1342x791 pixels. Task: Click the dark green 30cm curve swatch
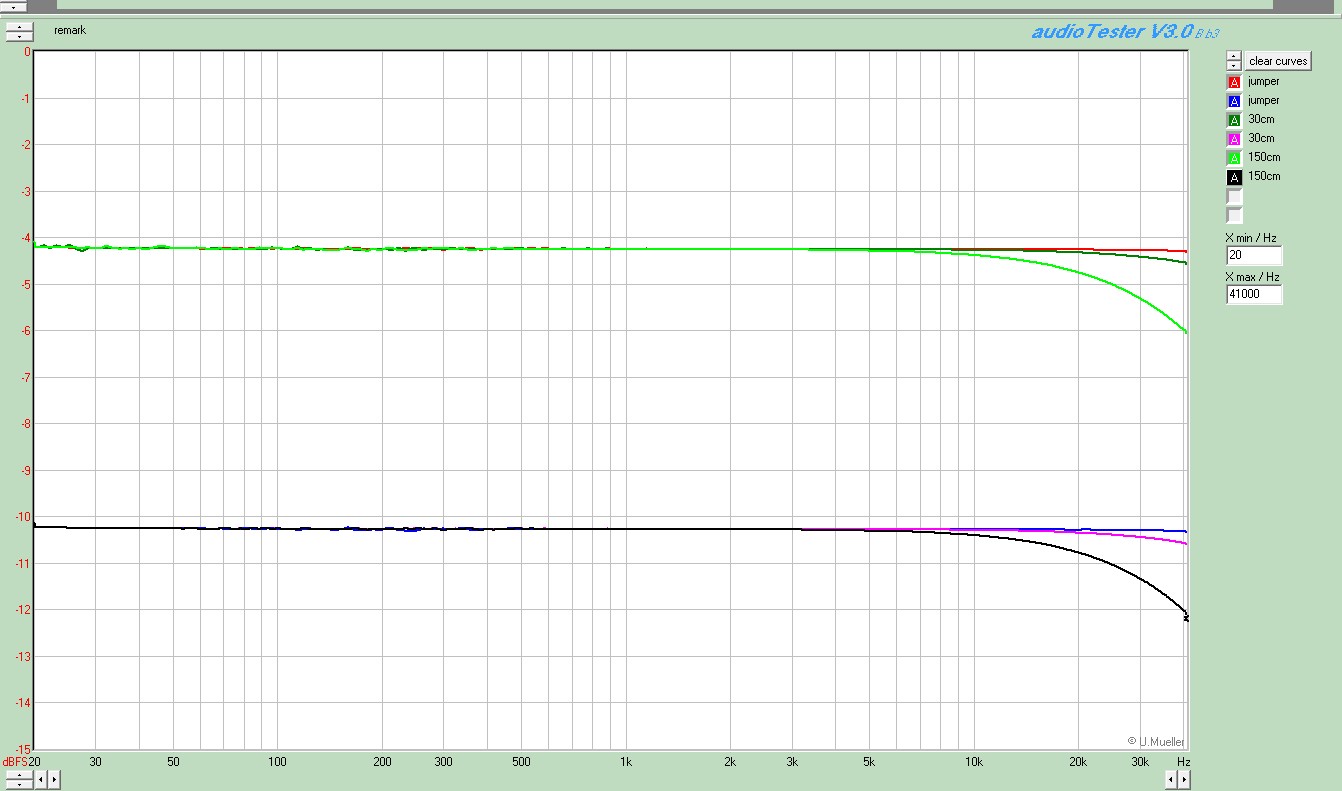[1234, 120]
